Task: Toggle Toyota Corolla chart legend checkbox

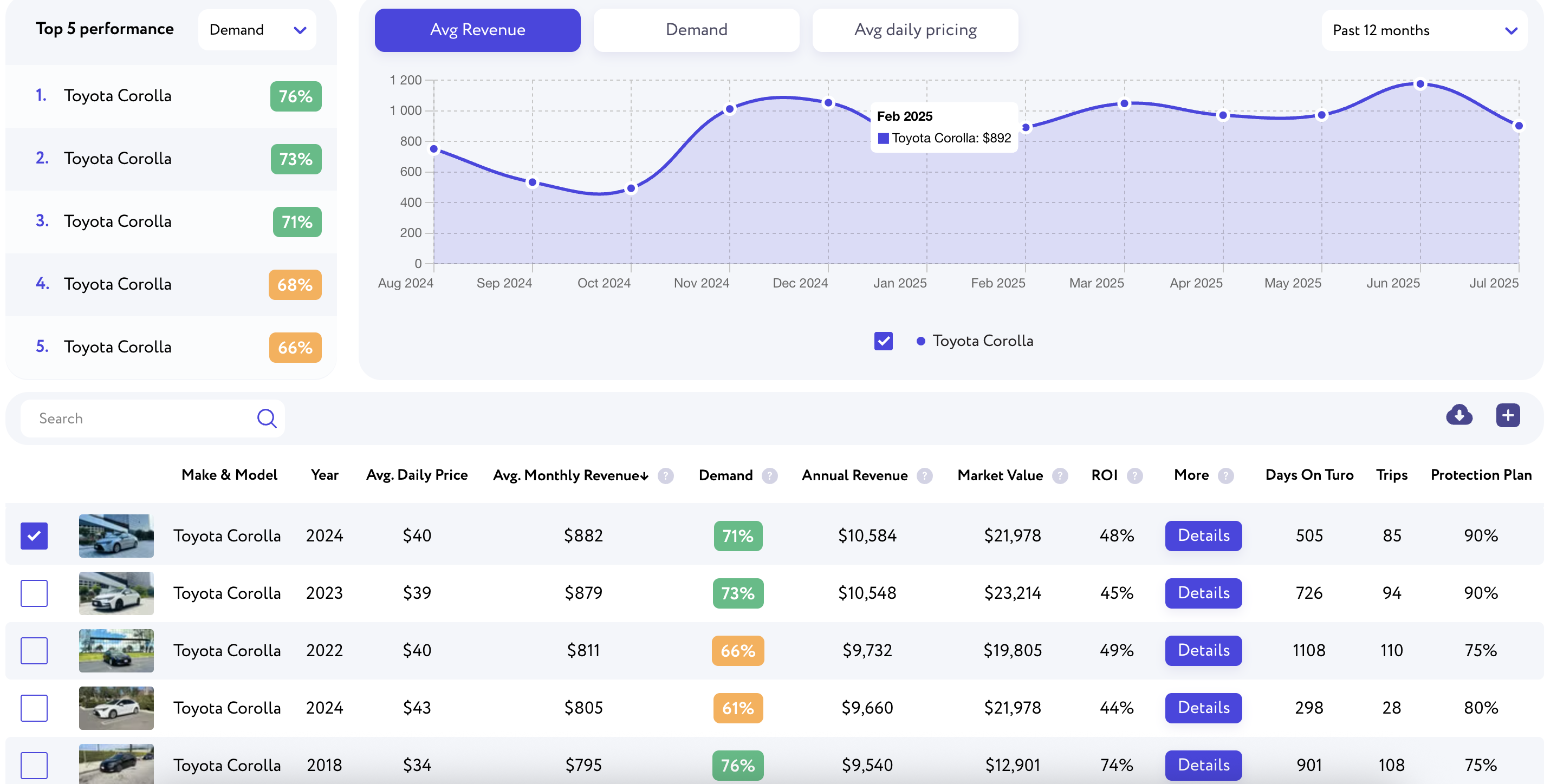Action: [883, 341]
